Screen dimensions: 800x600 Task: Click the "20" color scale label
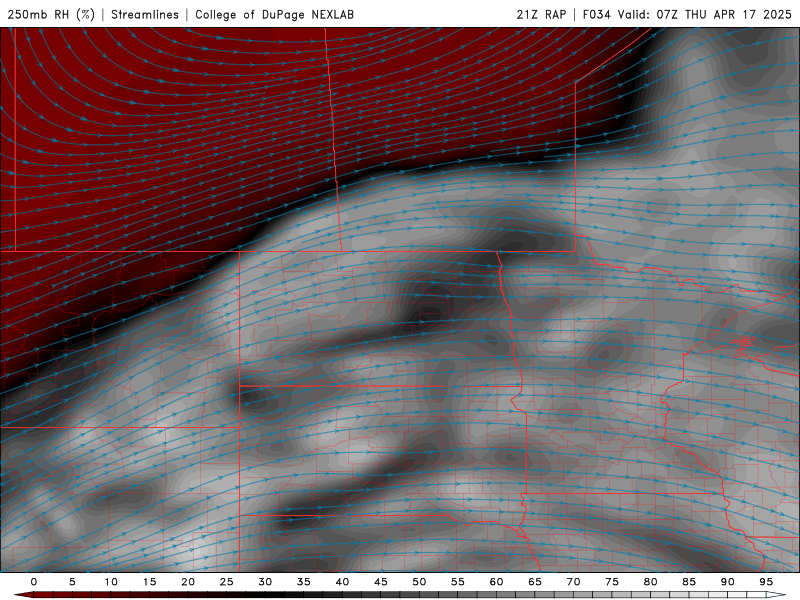pyautogui.click(x=188, y=582)
